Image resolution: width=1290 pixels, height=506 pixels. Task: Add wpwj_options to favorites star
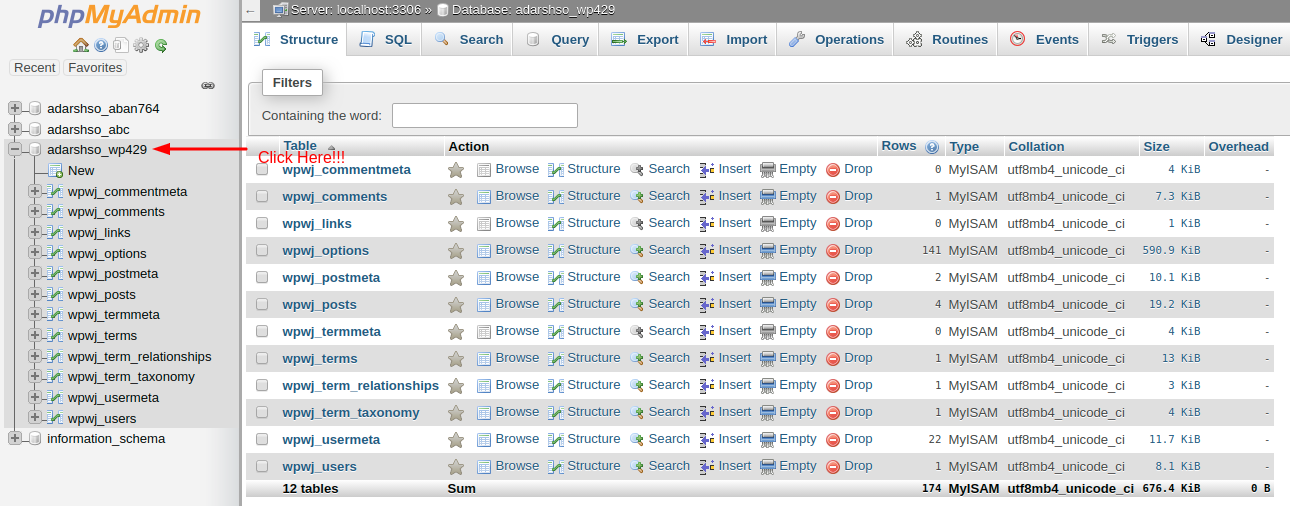click(456, 251)
